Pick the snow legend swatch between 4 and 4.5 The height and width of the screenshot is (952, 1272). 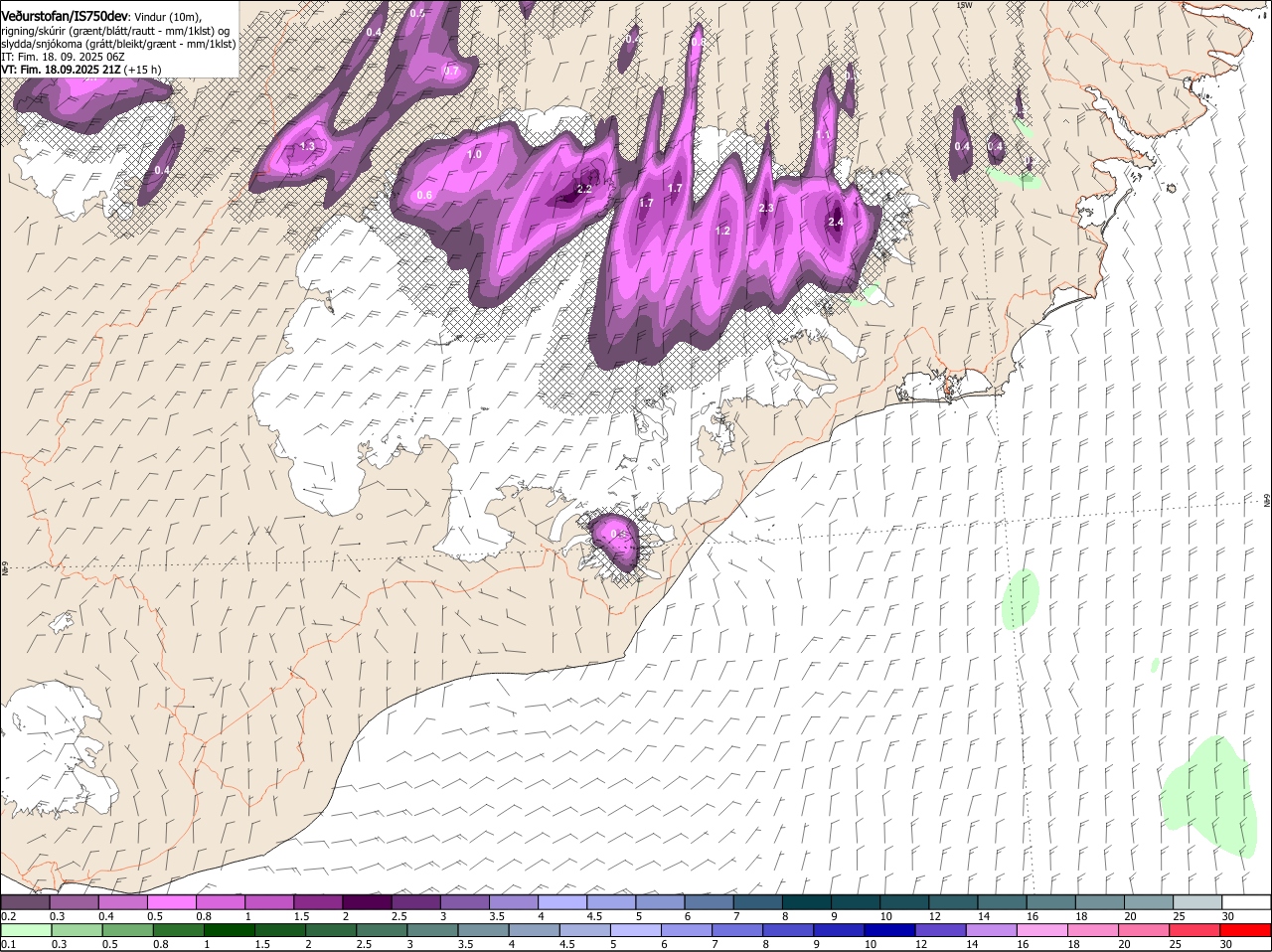click(x=562, y=902)
